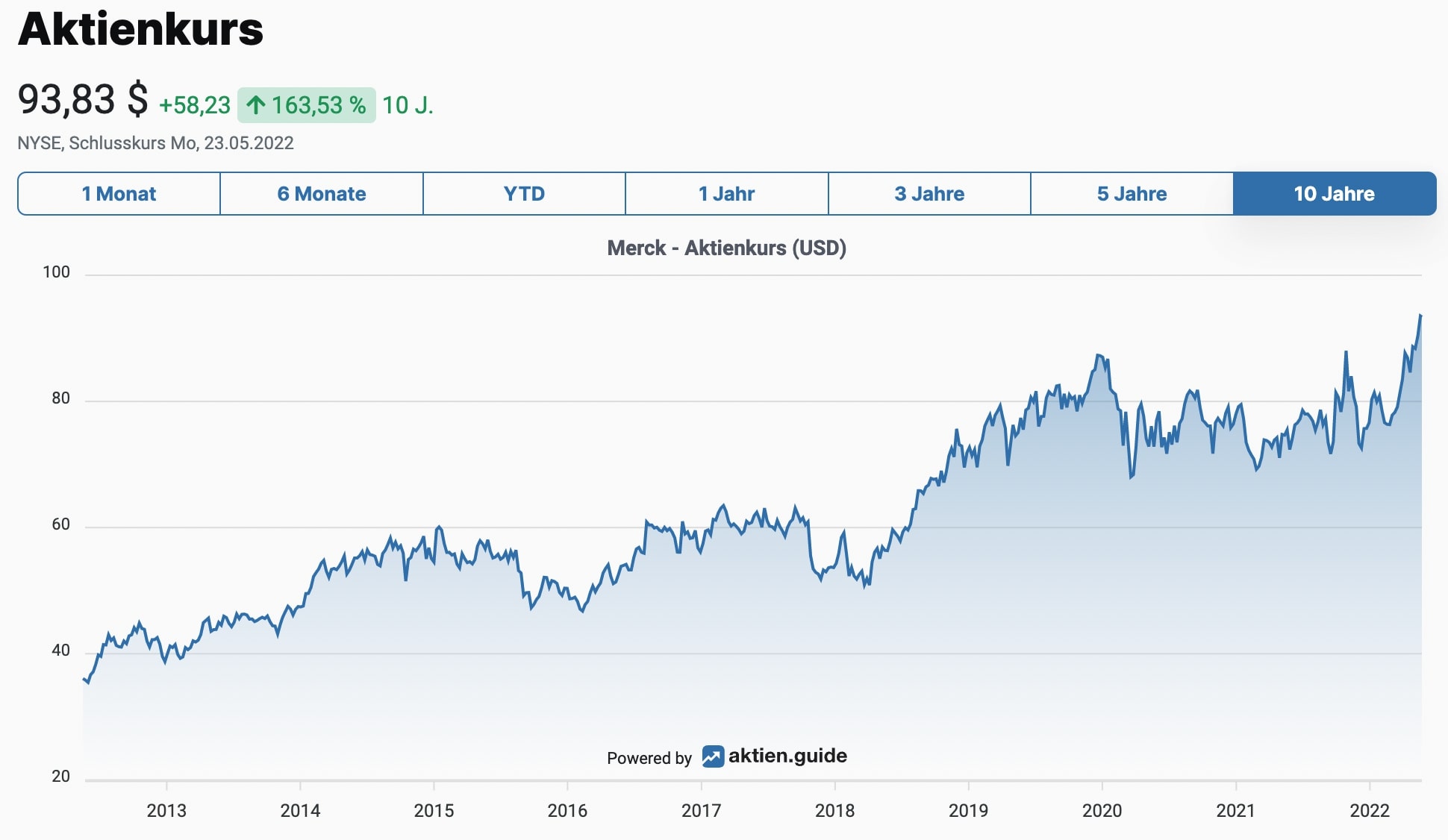Open the YTD time range
Screen dimensions: 1448x840
[x=524, y=194]
